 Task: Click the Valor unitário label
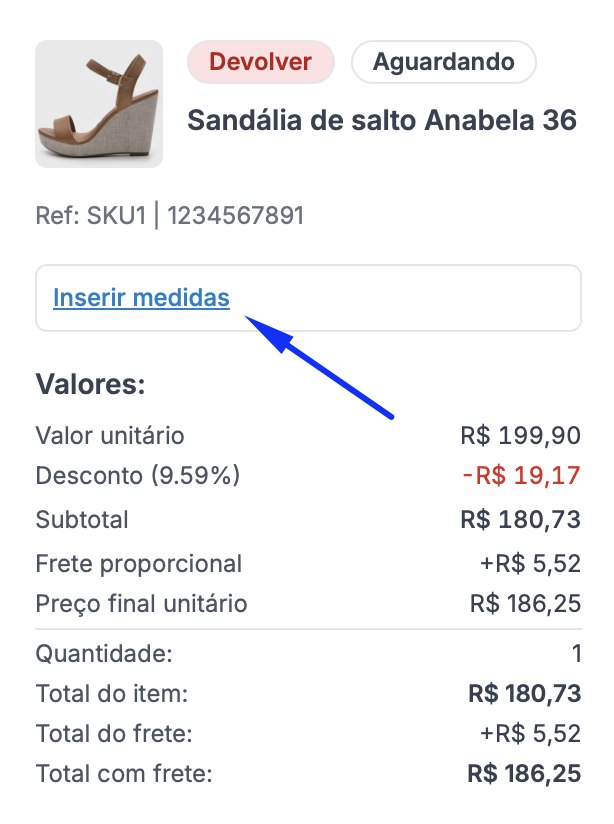pyautogui.click(x=110, y=436)
